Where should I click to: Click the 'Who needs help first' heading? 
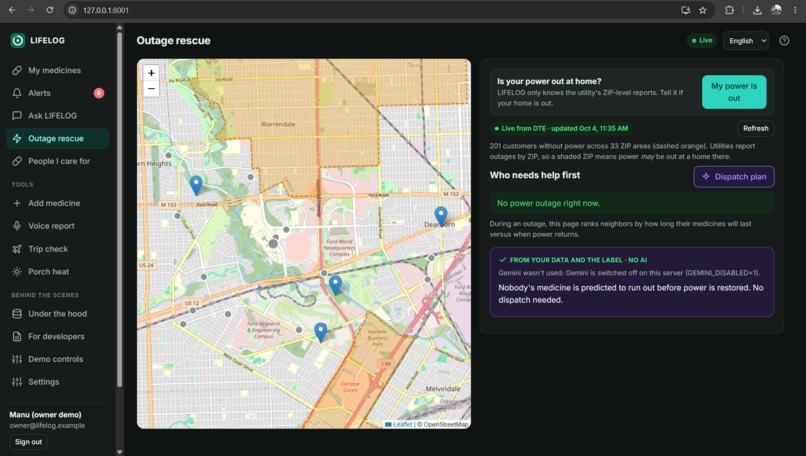(535, 175)
